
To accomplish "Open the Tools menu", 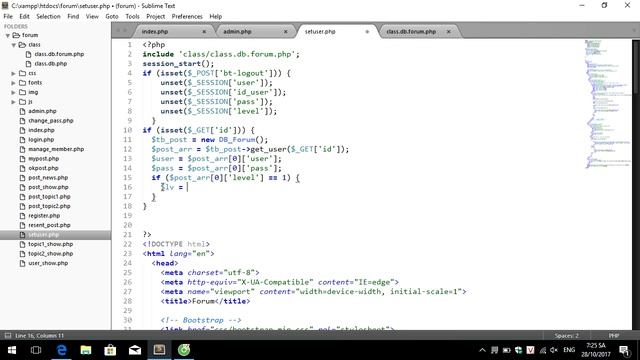I will [x=132, y=16].
